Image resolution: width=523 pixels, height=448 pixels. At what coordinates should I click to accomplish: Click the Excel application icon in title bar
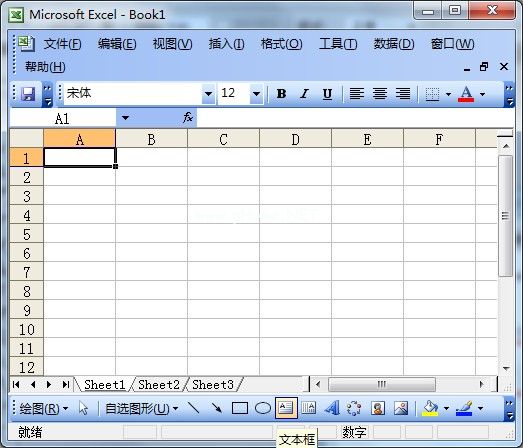16,15
